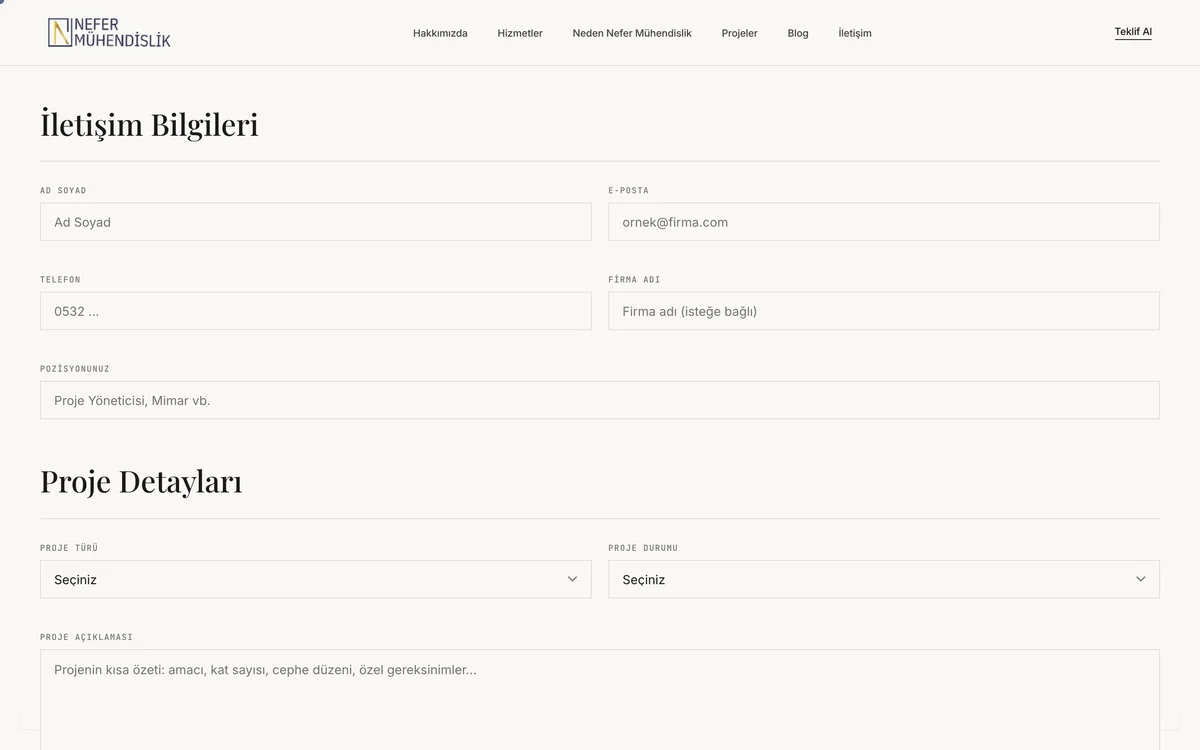Click the Teklif Al link

click(x=1133, y=32)
